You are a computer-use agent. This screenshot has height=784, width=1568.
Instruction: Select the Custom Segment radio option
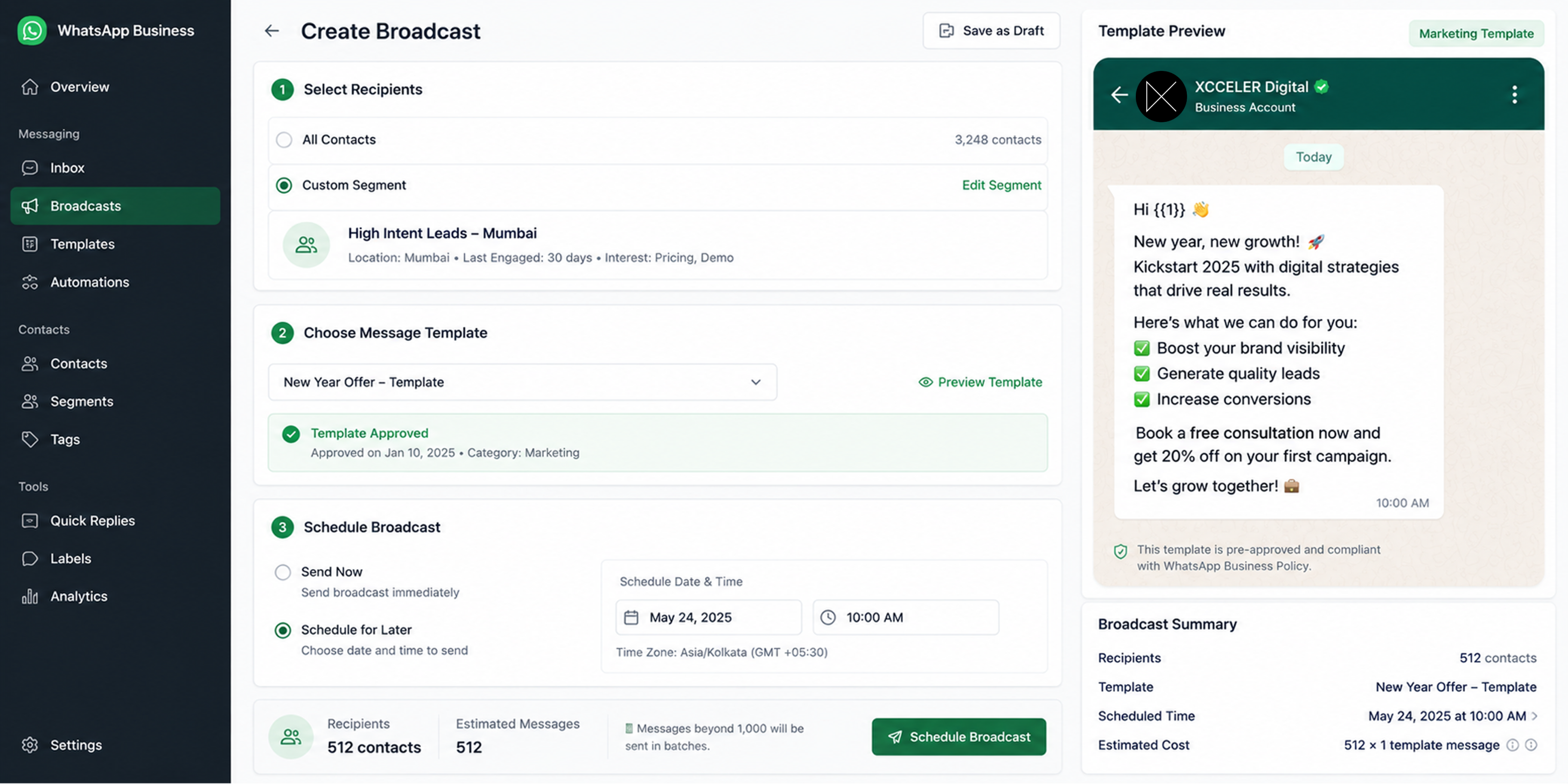(284, 186)
